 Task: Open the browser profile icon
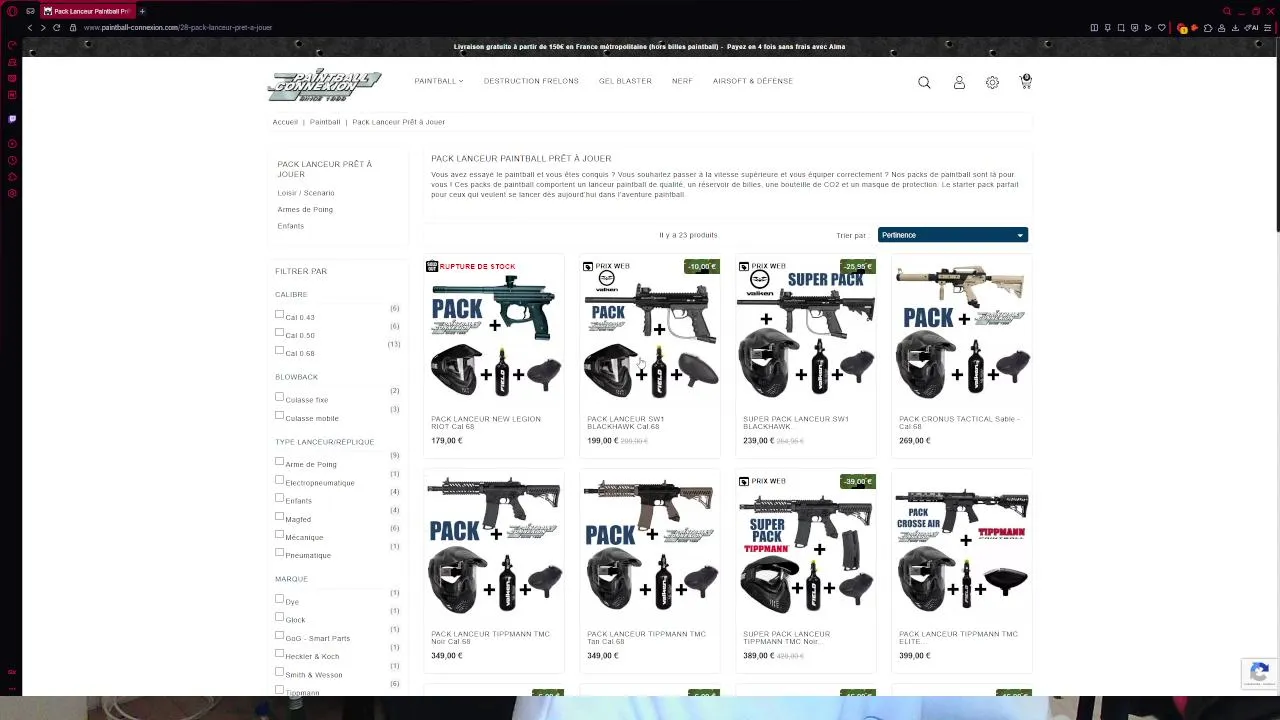[1222, 27]
